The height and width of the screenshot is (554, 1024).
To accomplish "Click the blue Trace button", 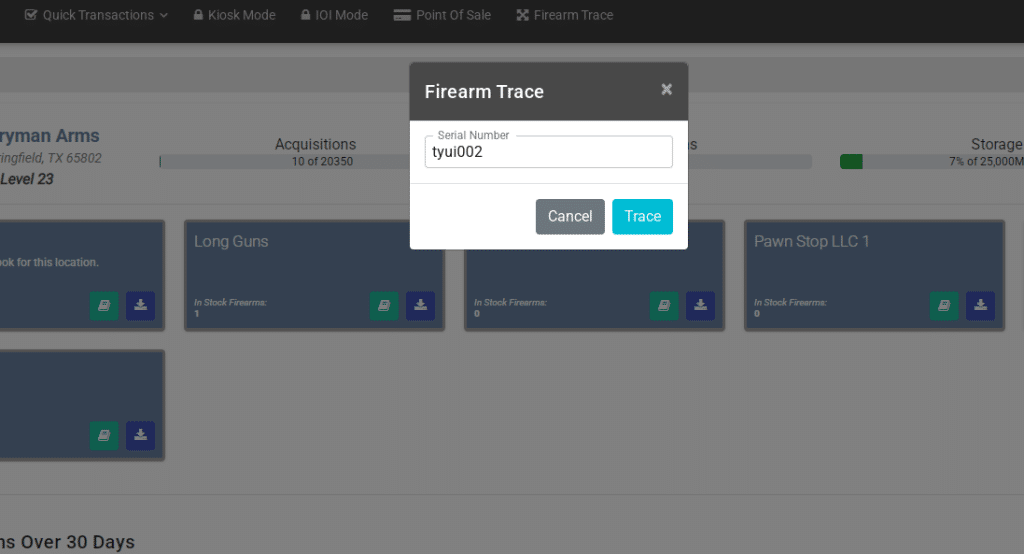I will pos(642,216).
